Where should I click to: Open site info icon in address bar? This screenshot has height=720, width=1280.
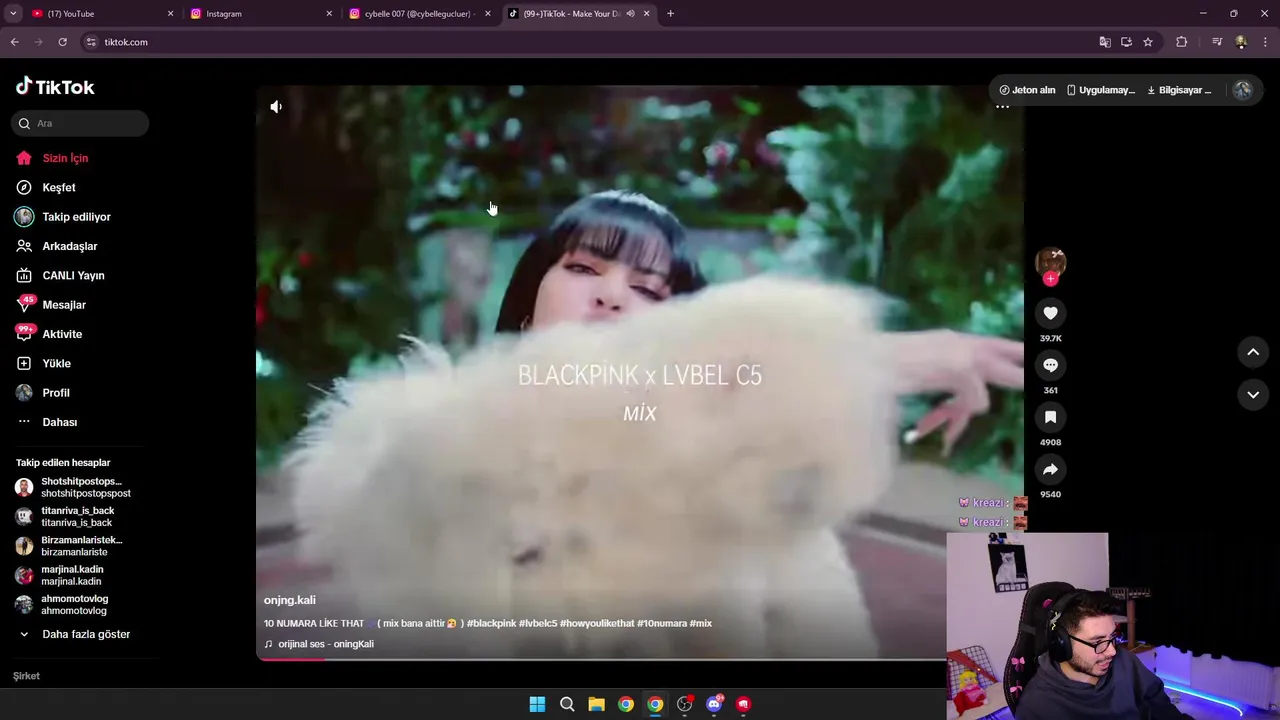click(x=91, y=42)
